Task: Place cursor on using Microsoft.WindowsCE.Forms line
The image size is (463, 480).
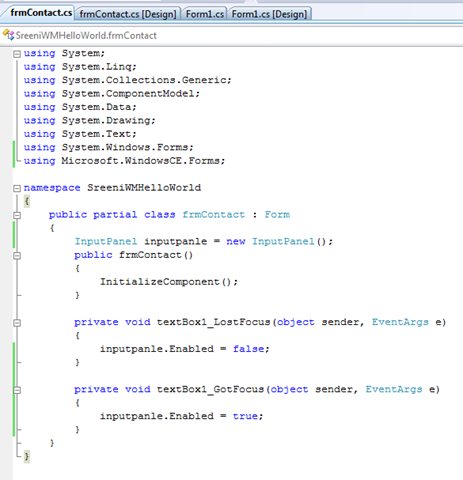Action: coord(124,161)
